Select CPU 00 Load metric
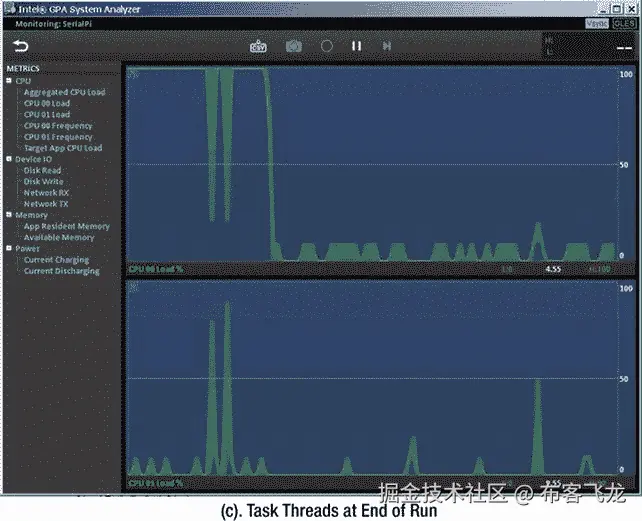The image size is (642, 521). tap(47, 103)
